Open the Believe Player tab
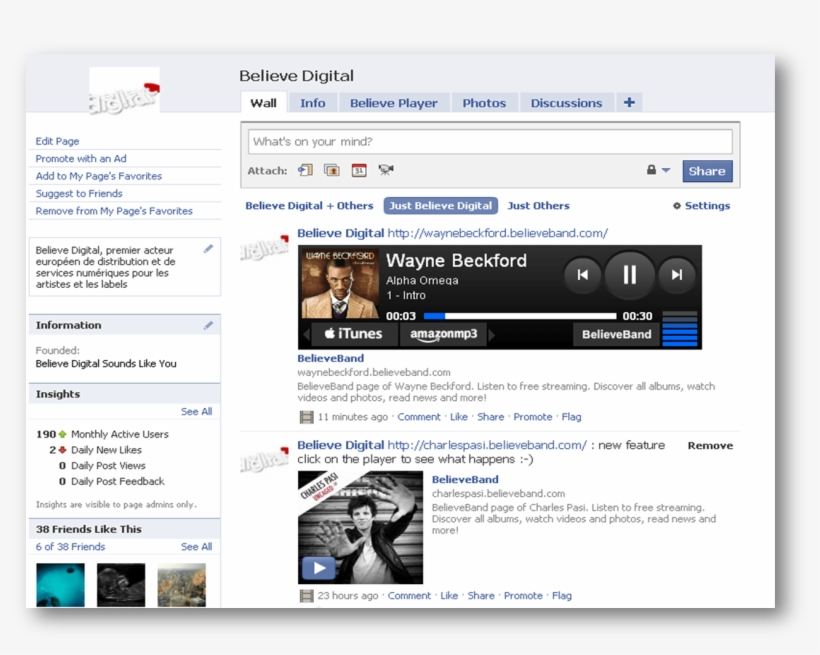The height and width of the screenshot is (655, 820). [394, 103]
